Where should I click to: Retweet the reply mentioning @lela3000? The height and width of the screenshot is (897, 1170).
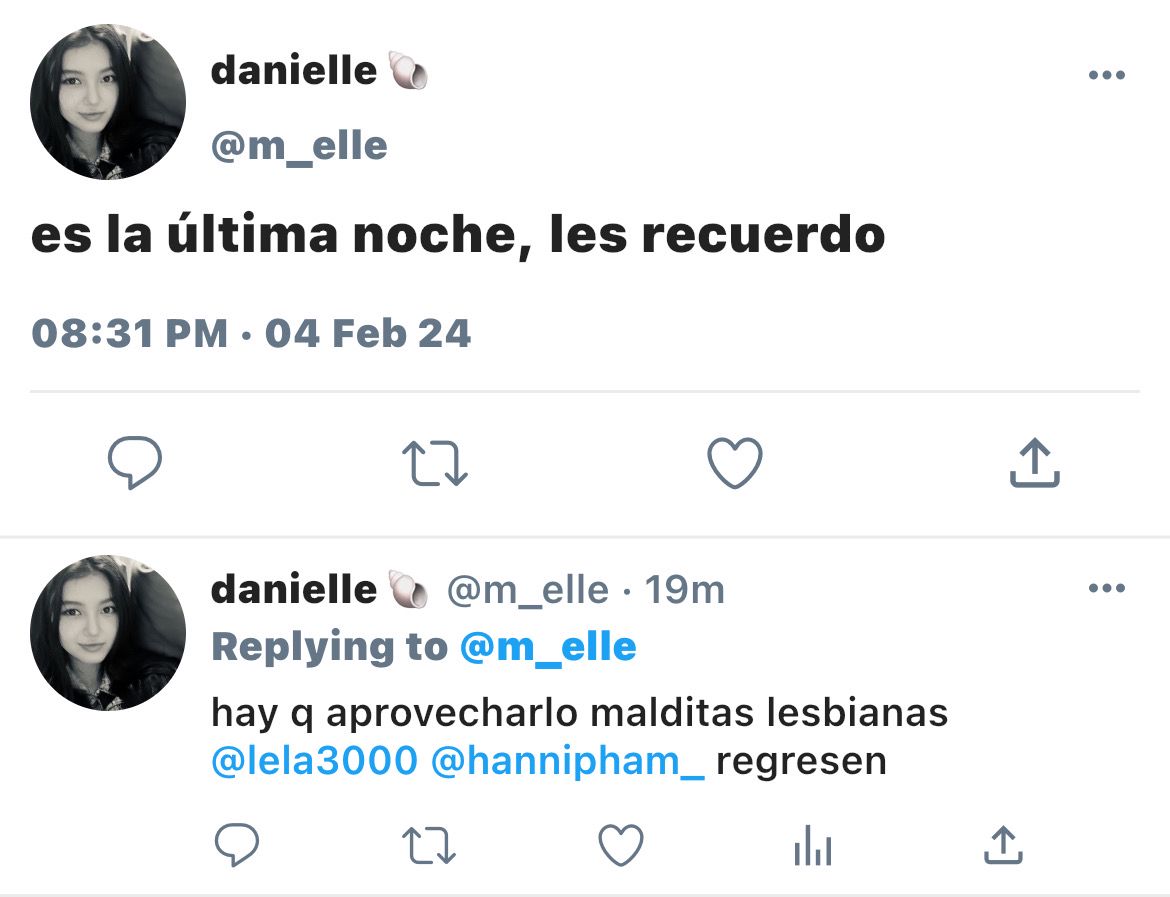(x=429, y=846)
